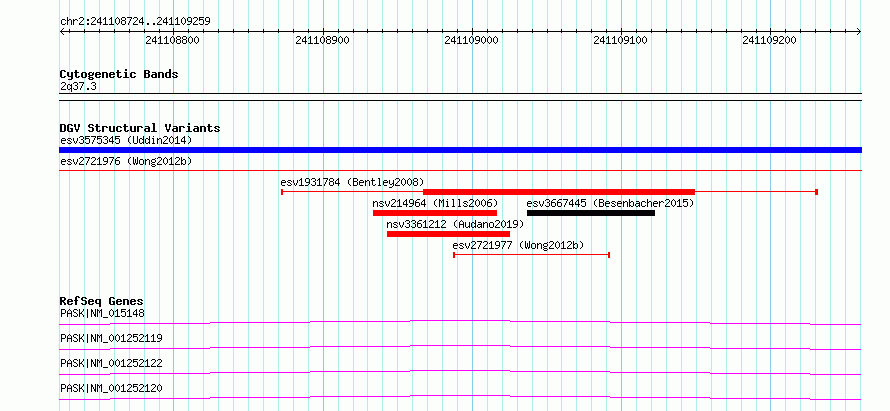Viewport: 890px width, 411px height.
Task: Open the PASK|NM_001252120 gene label
Action: click(111, 388)
